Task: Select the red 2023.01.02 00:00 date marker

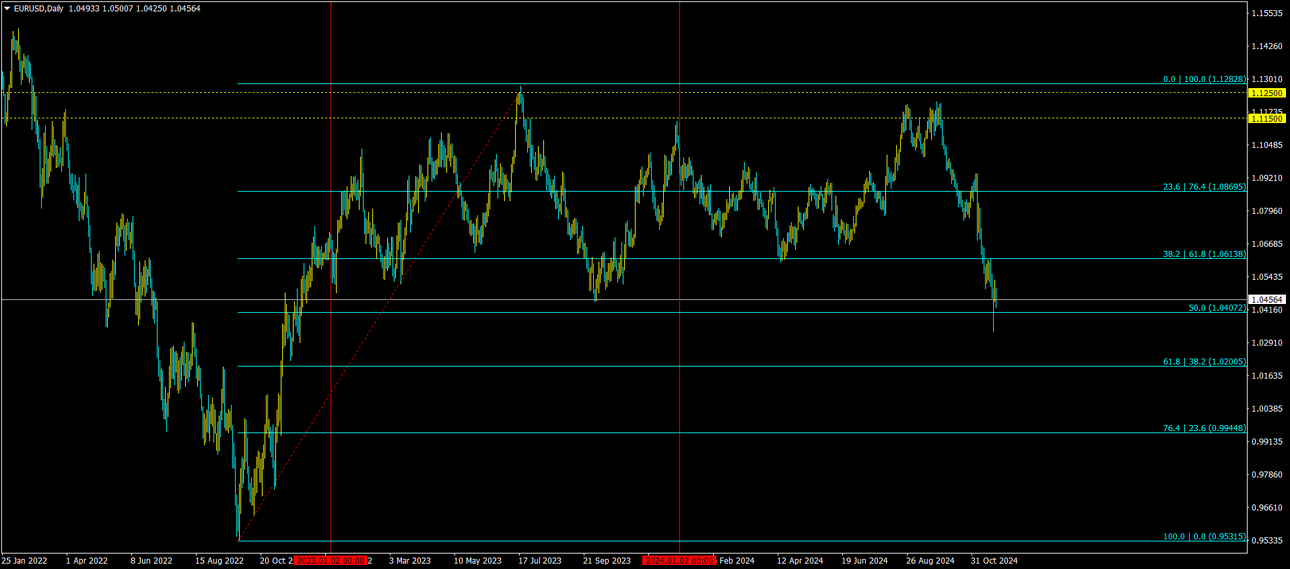Action: pyautogui.click(x=331, y=561)
